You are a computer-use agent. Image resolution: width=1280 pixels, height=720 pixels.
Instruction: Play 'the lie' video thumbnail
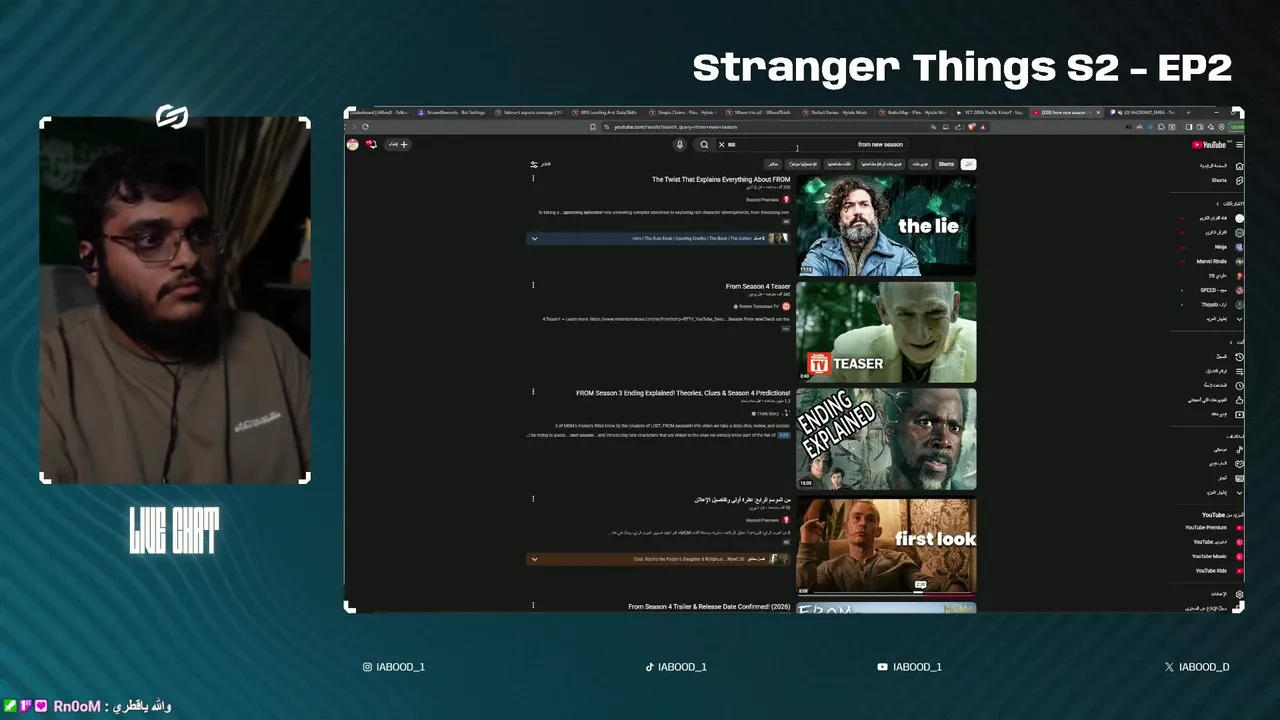[x=886, y=226]
